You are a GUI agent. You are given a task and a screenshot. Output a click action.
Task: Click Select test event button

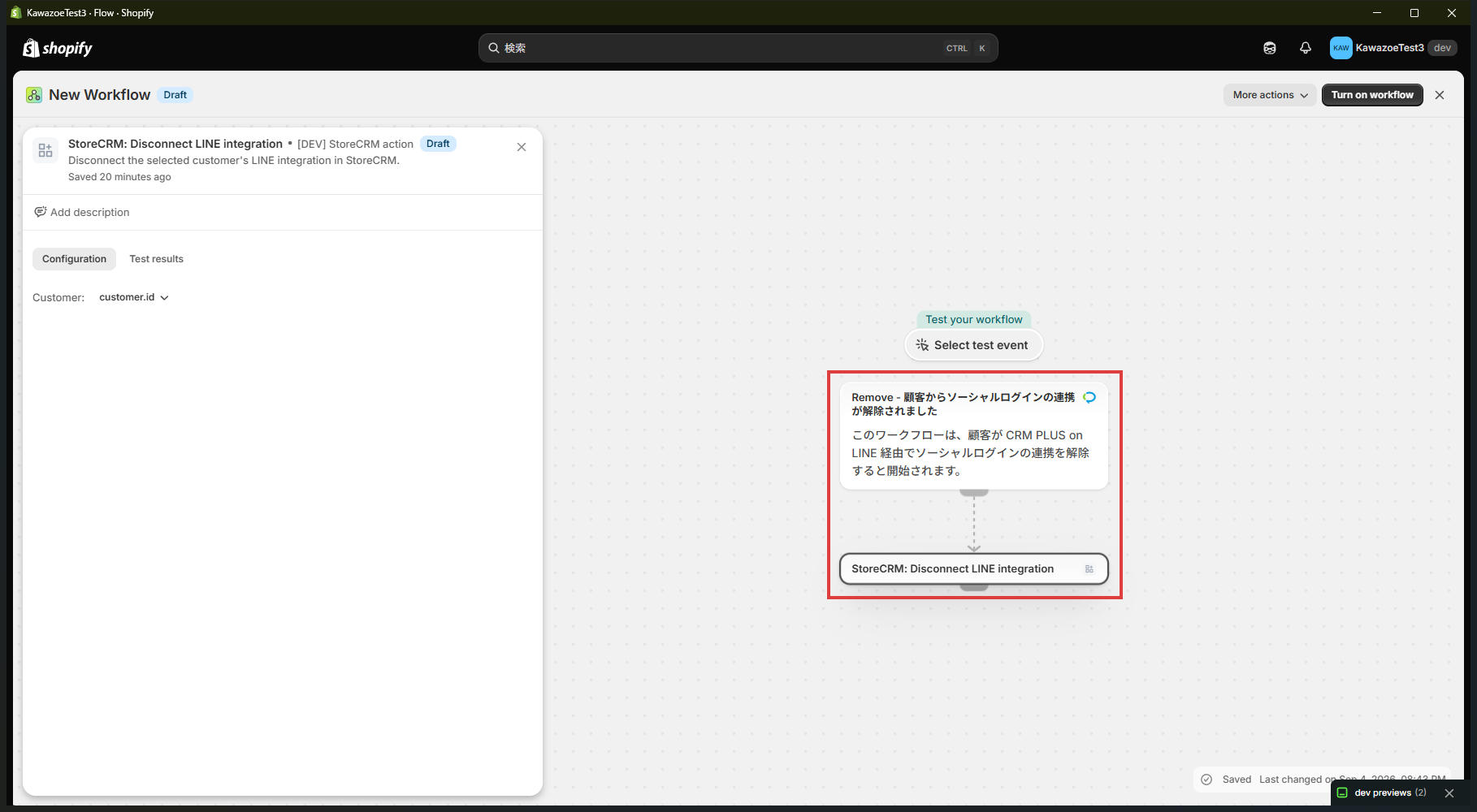(x=973, y=345)
